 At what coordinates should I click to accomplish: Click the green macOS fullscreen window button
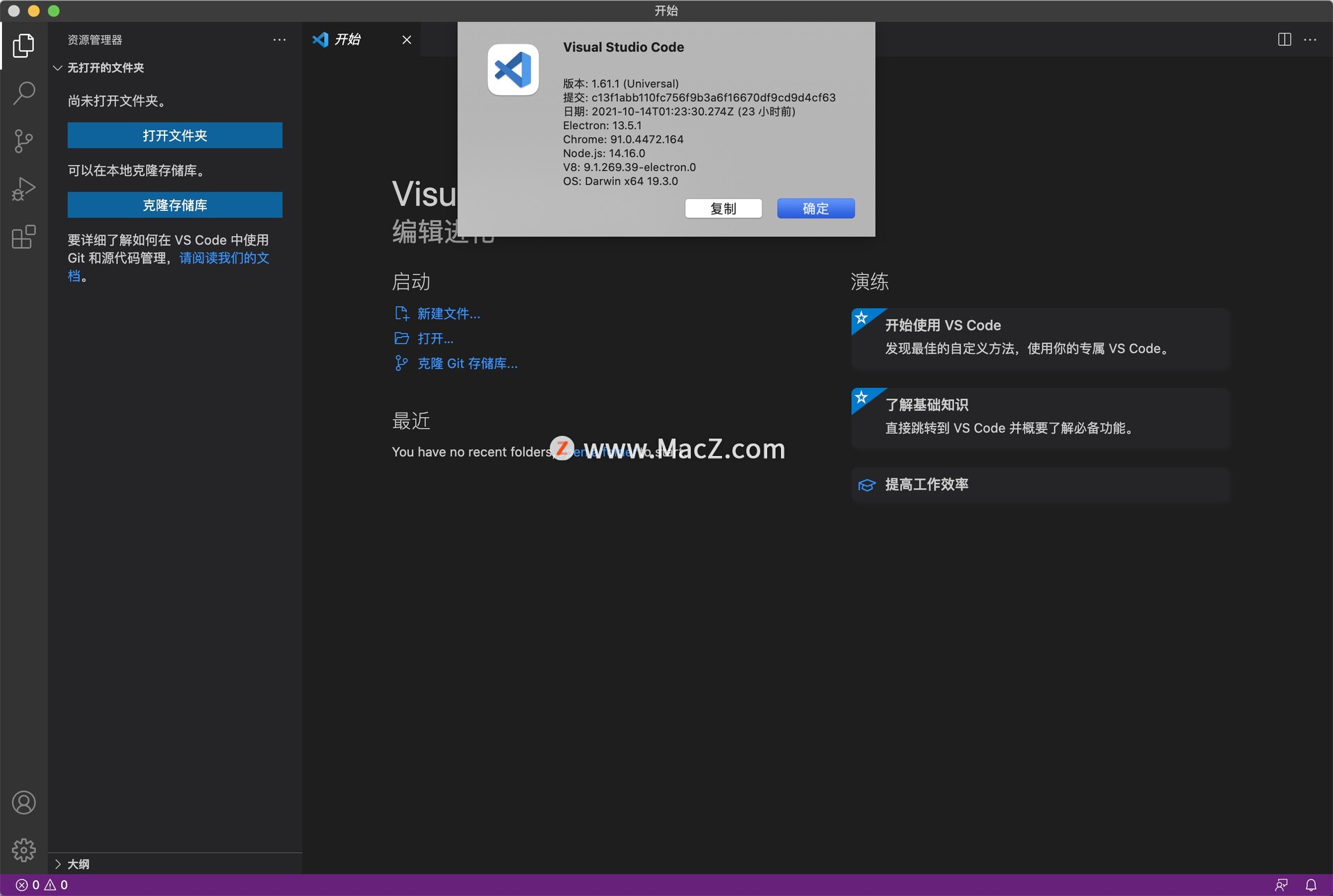[53, 11]
